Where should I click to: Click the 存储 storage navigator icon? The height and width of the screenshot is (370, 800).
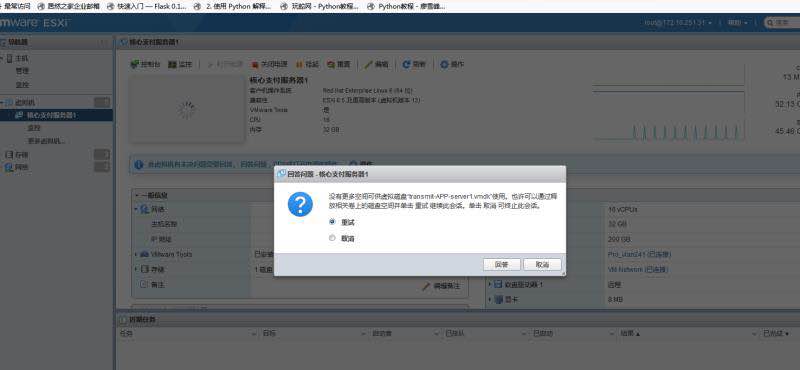point(9,154)
